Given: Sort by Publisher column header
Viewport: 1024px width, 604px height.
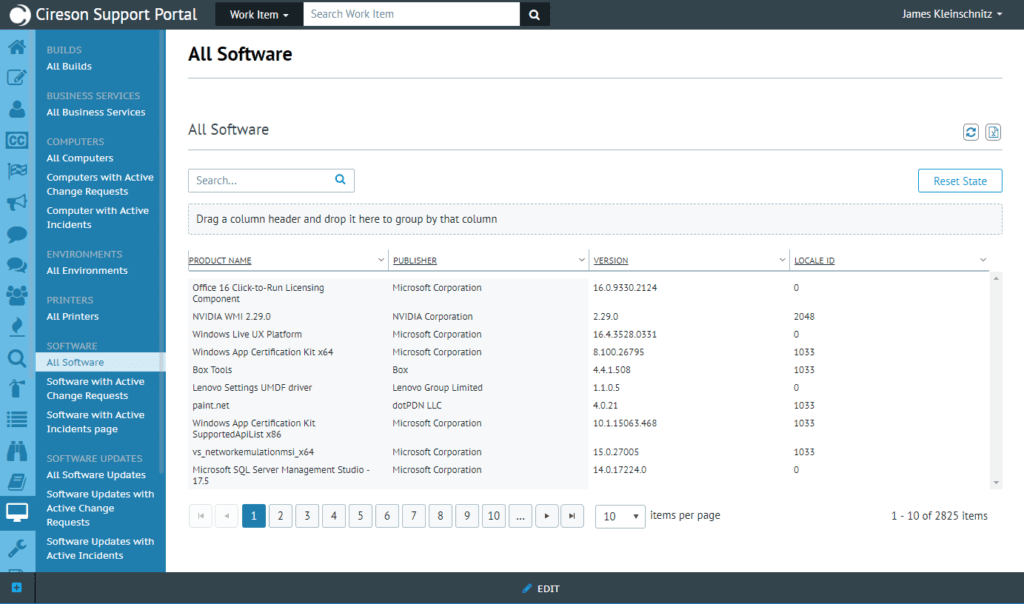Looking at the screenshot, I should (x=415, y=261).
